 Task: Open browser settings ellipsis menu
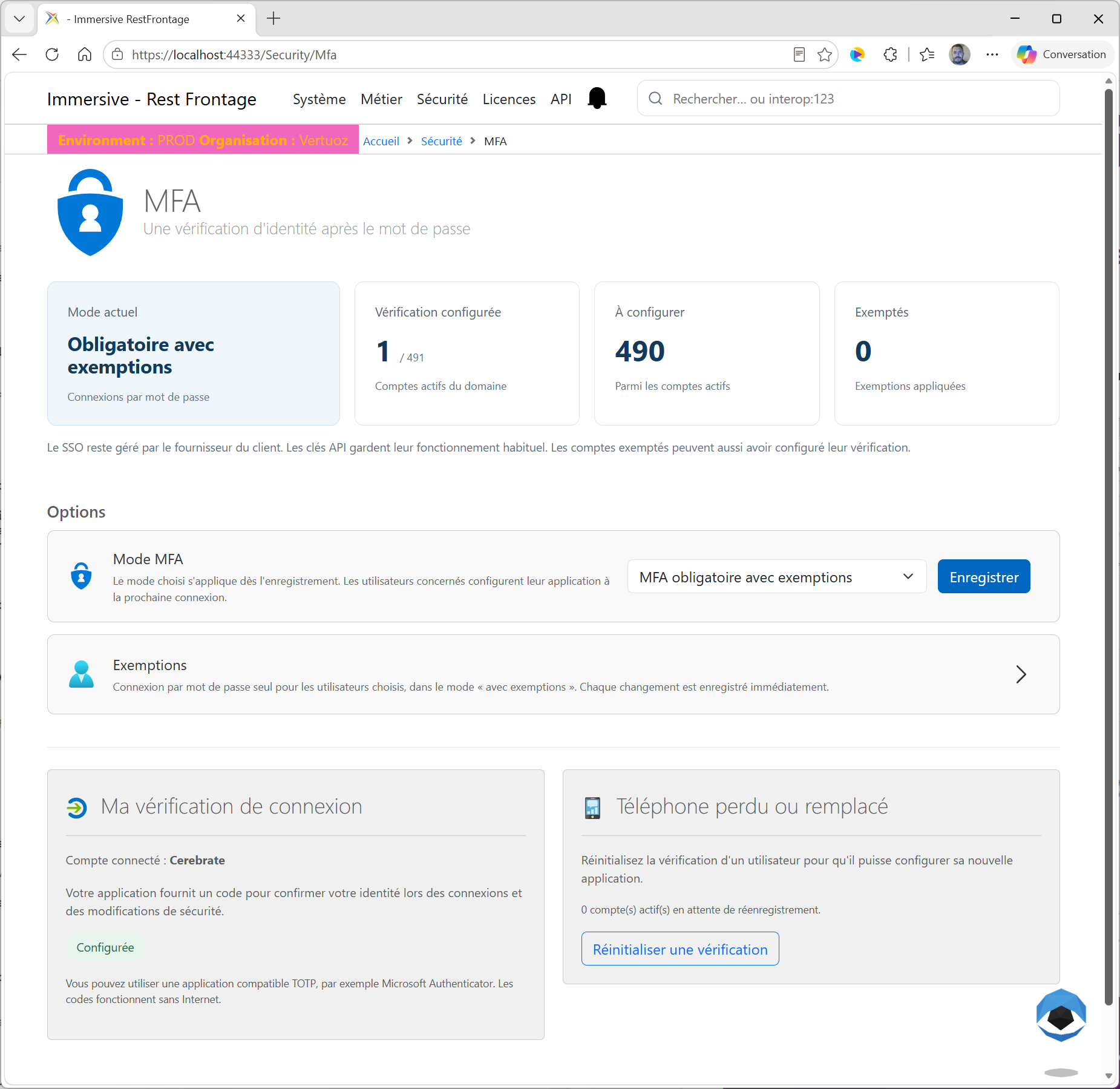(992, 54)
